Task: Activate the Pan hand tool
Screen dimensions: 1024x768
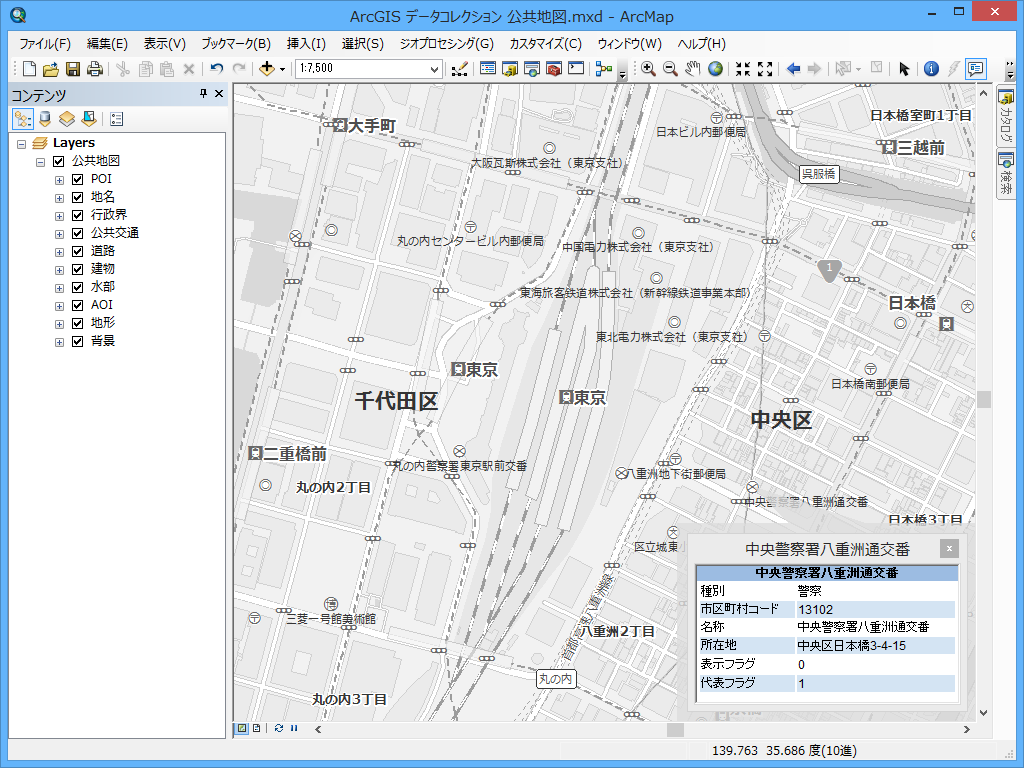Action: click(x=693, y=69)
